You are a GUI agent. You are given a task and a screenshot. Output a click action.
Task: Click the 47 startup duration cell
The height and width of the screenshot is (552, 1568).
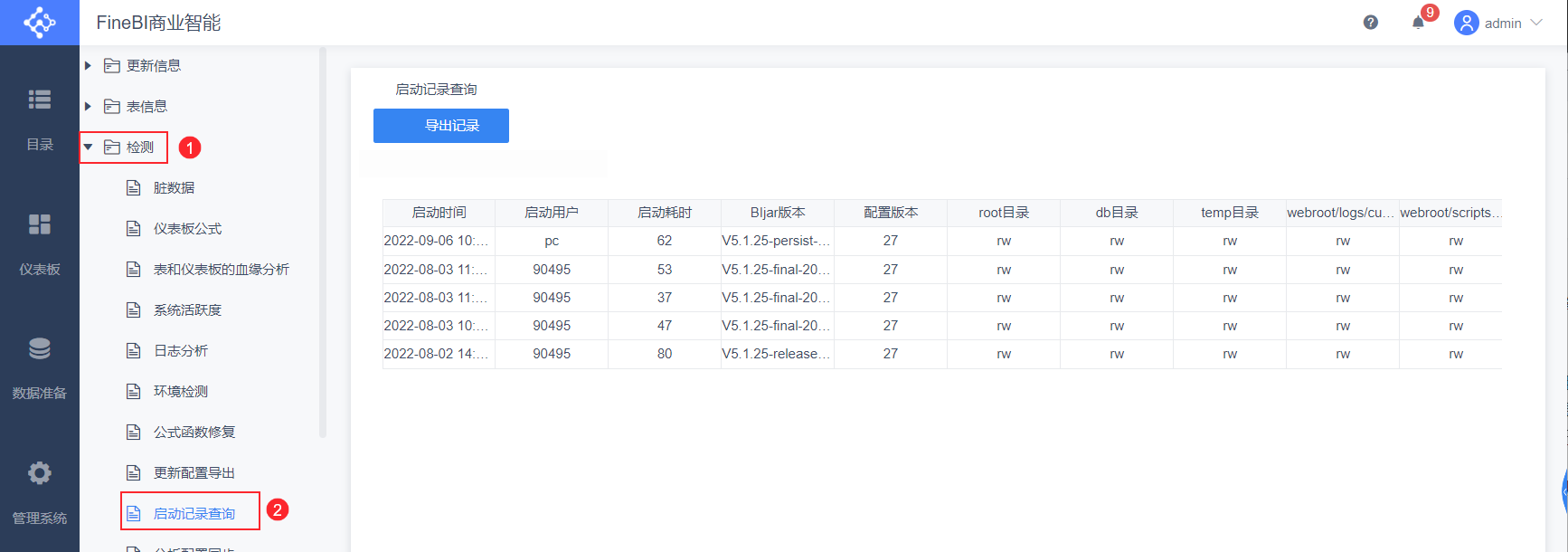665,326
